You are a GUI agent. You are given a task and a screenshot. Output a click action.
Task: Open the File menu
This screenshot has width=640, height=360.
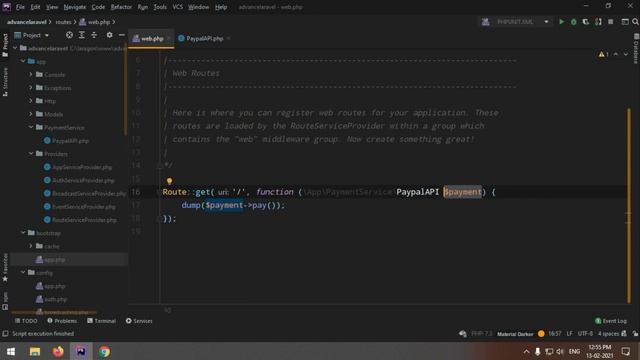click(x=20, y=7)
